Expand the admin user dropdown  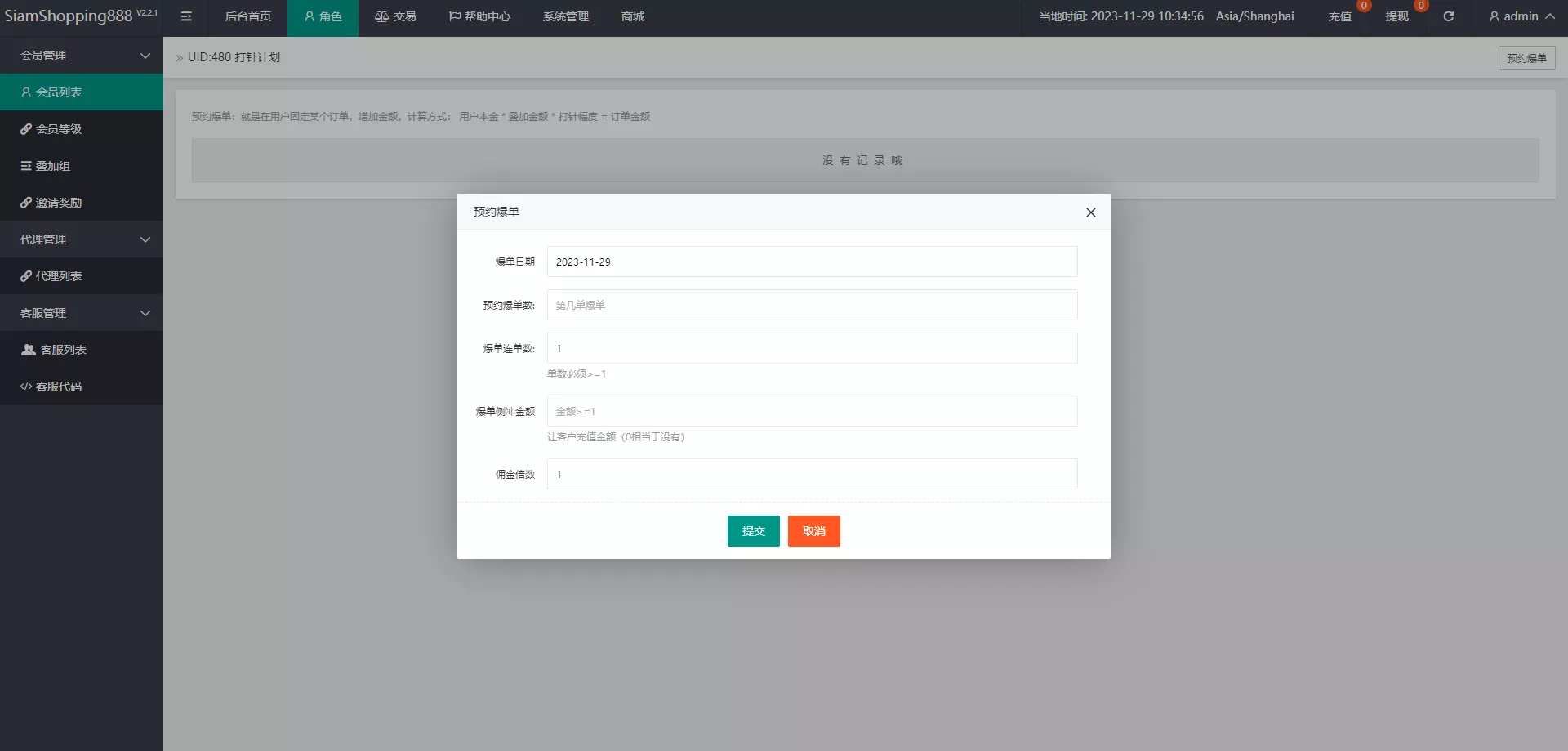1521,16
